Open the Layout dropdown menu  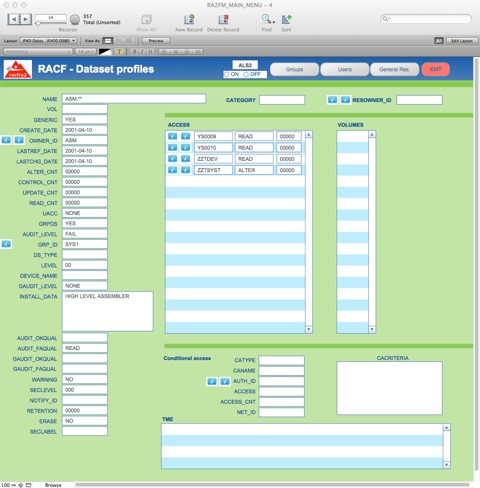point(49,41)
